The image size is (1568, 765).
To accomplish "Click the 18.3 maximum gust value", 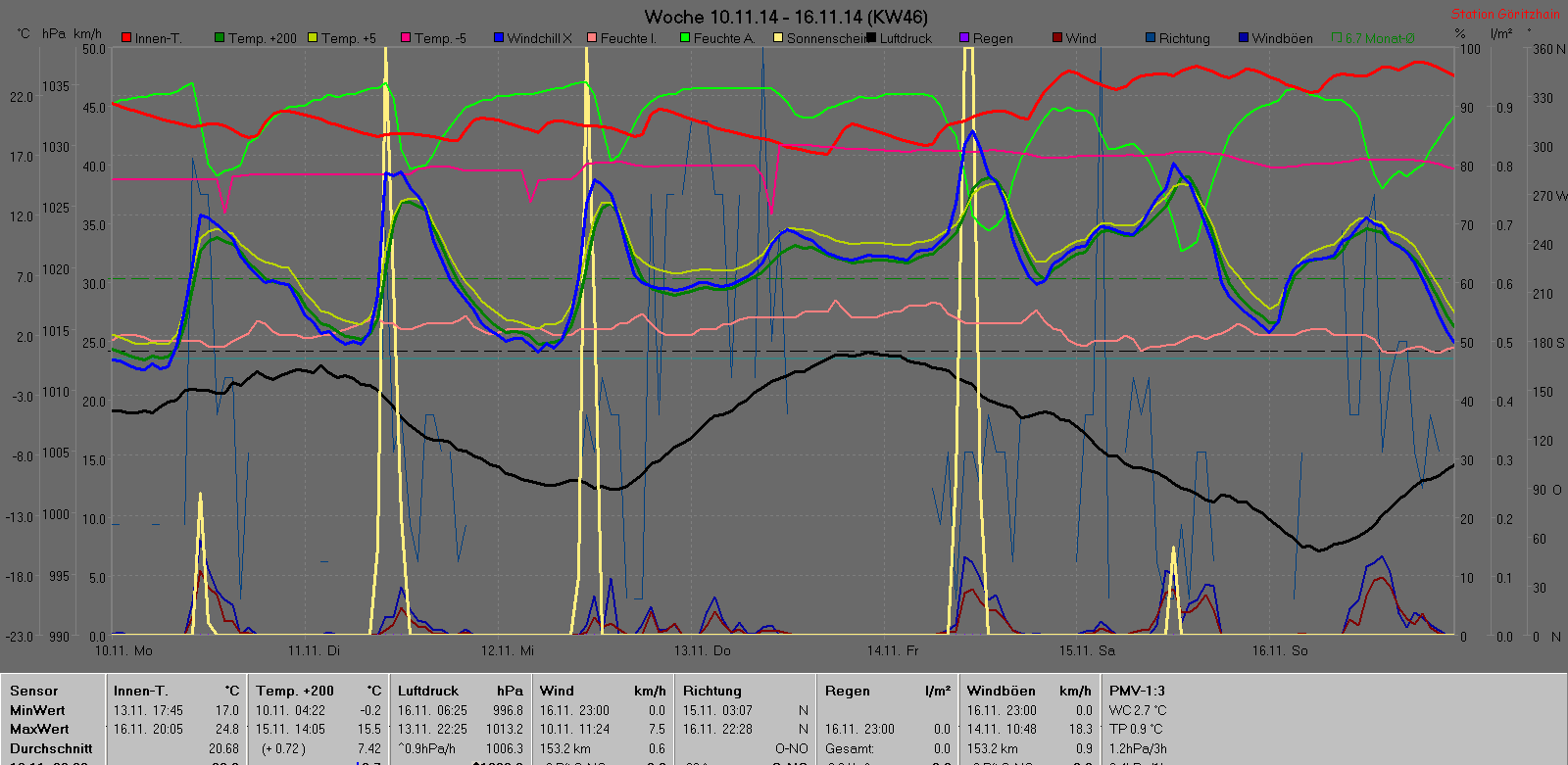I will click(x=1081, y=729).
